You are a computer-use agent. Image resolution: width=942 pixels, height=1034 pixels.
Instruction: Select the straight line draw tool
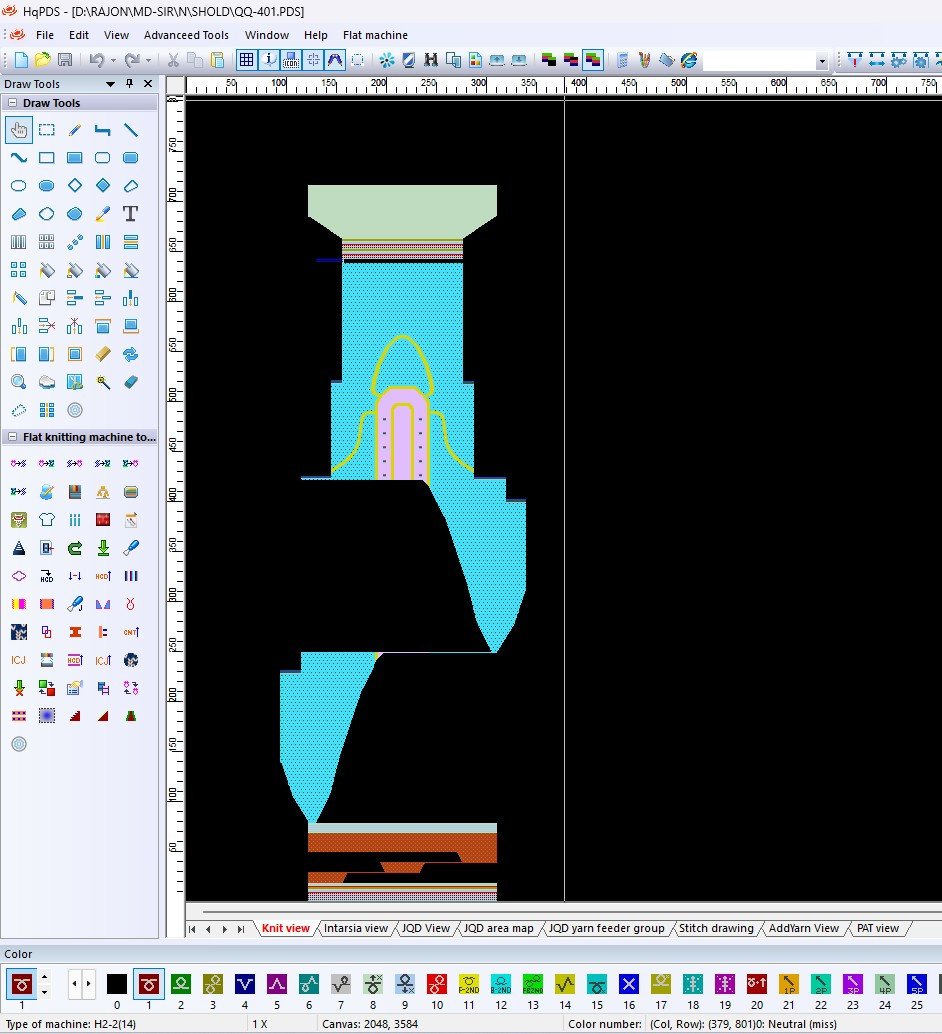(x=130, y=130)
